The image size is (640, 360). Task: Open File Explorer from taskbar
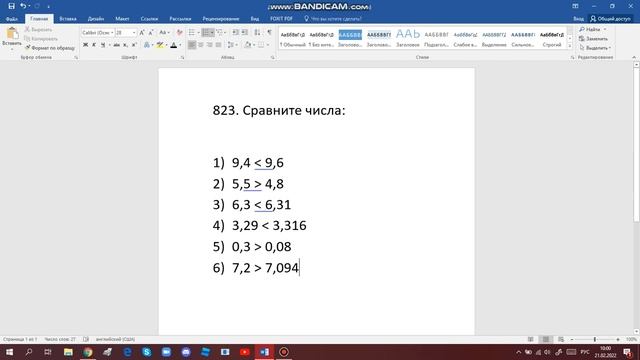click(68, 352)
